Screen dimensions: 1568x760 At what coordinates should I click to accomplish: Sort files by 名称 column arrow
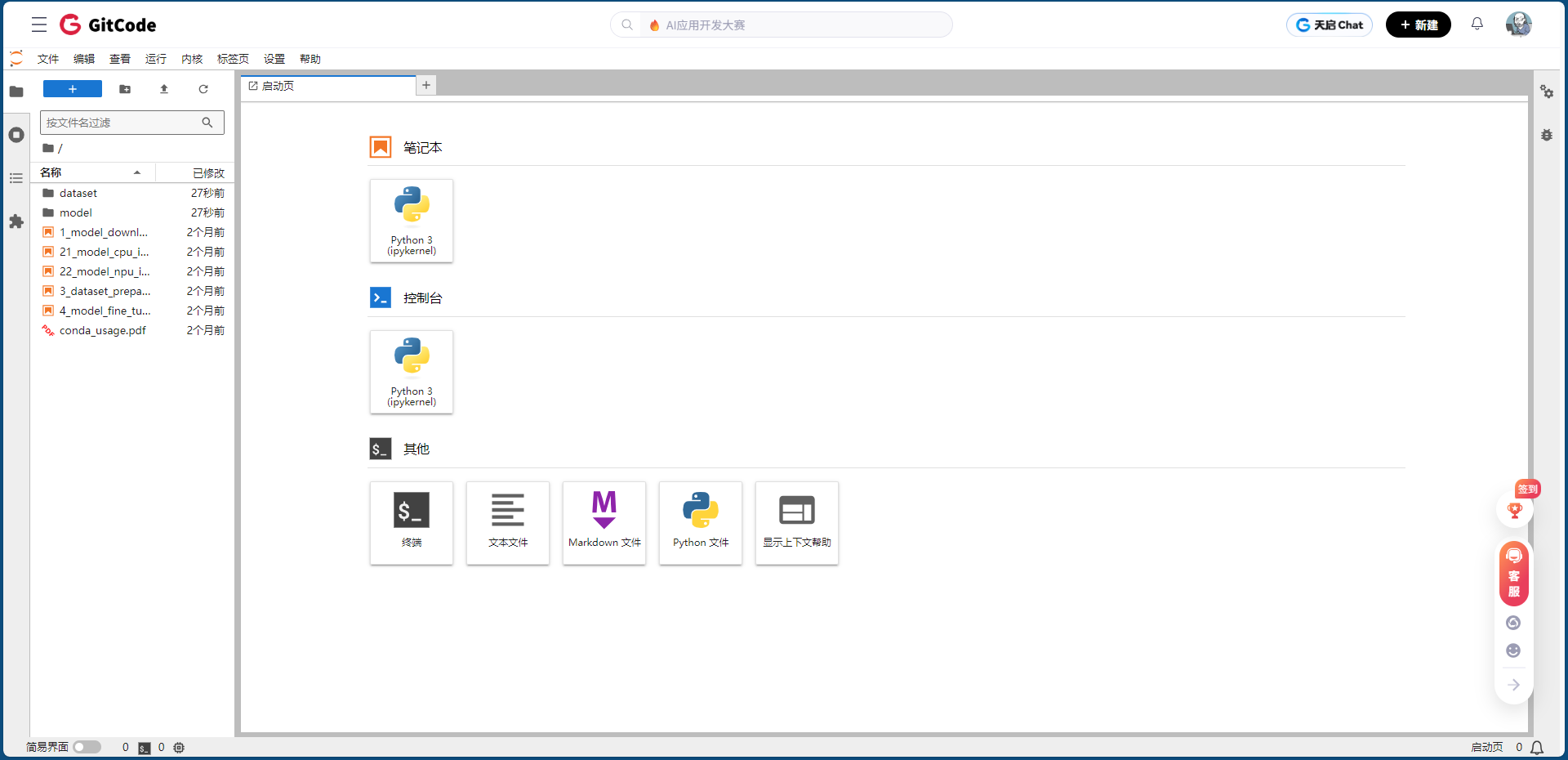137,172
